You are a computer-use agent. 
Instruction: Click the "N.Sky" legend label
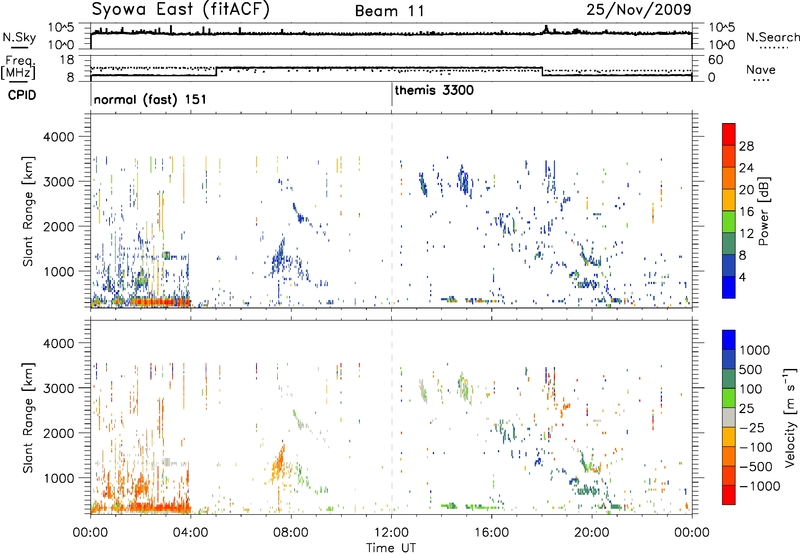[19, 37]
